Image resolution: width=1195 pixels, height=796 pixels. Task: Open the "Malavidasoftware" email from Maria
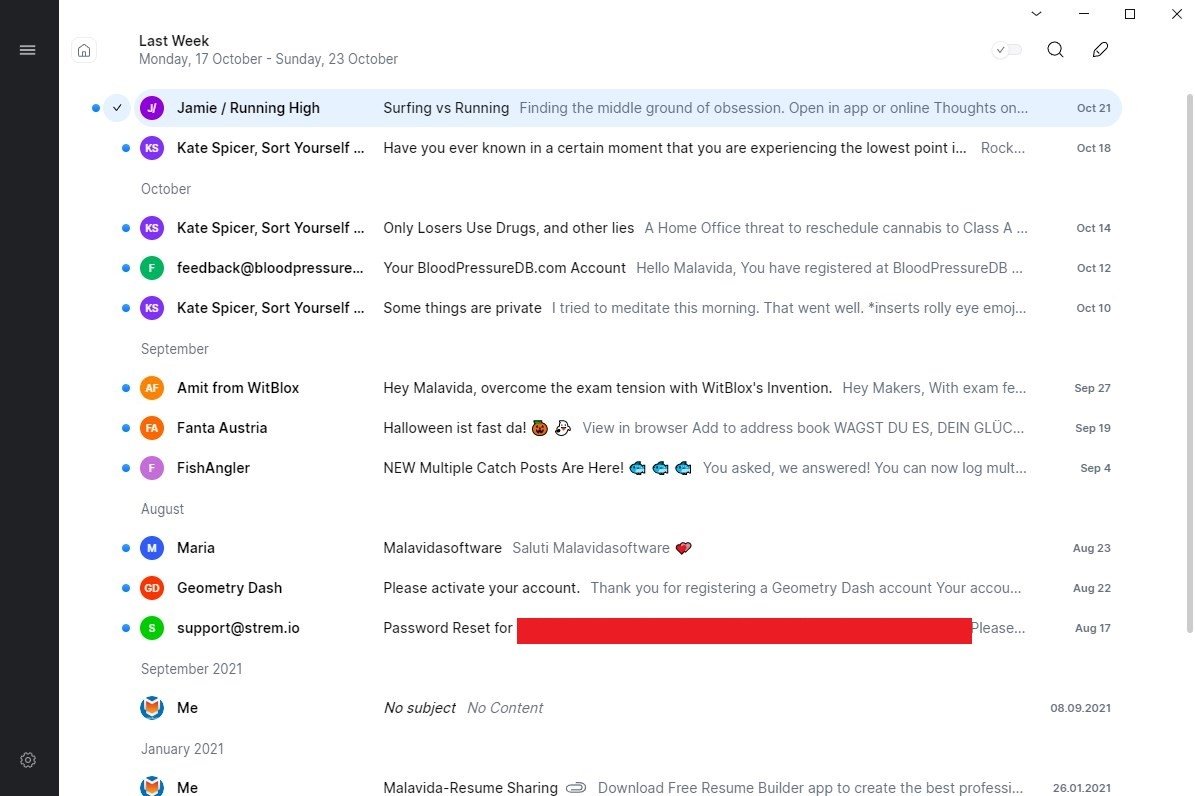[443, 548]
